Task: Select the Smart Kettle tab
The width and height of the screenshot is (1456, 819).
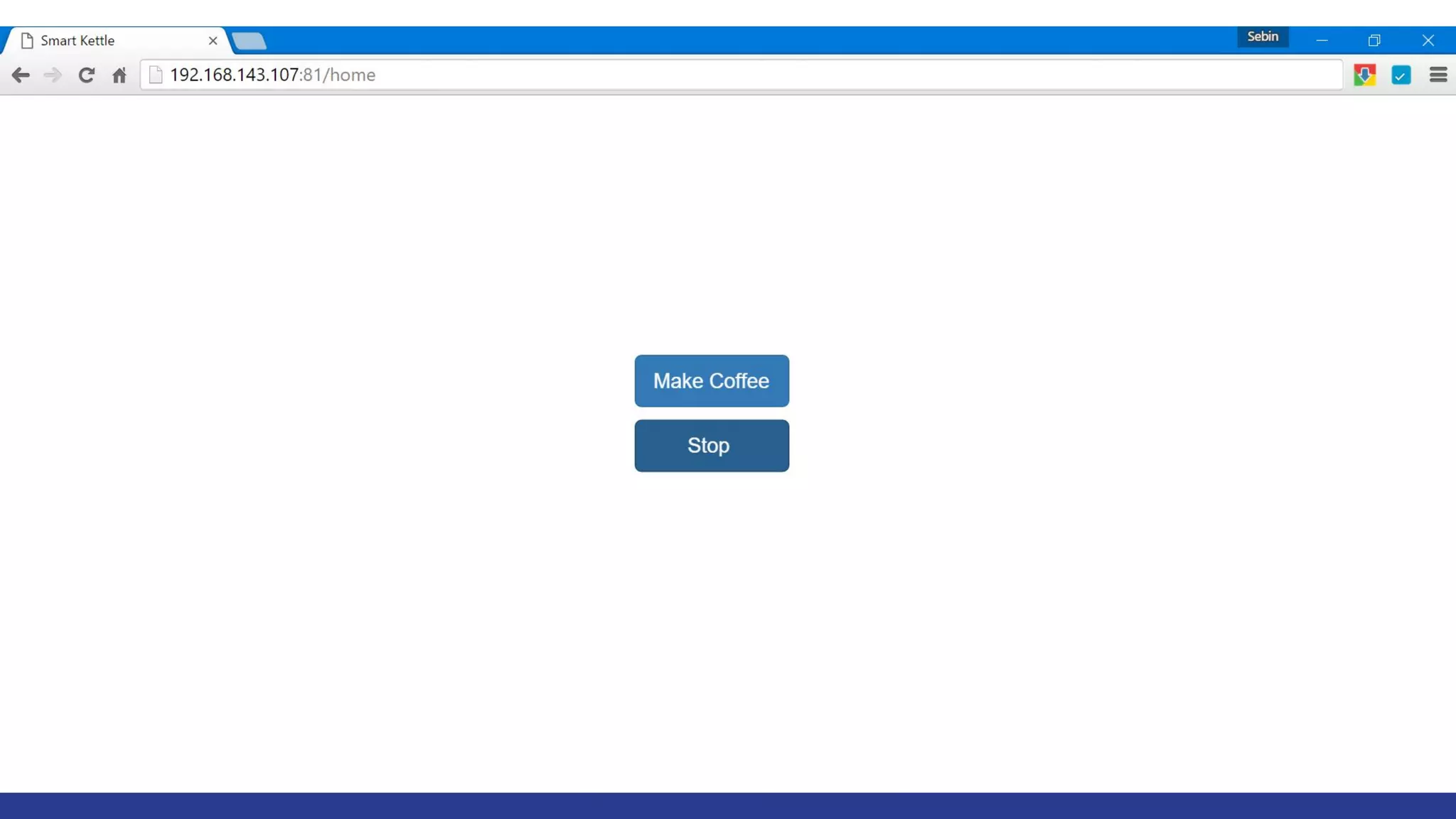Action: (107, 41)
